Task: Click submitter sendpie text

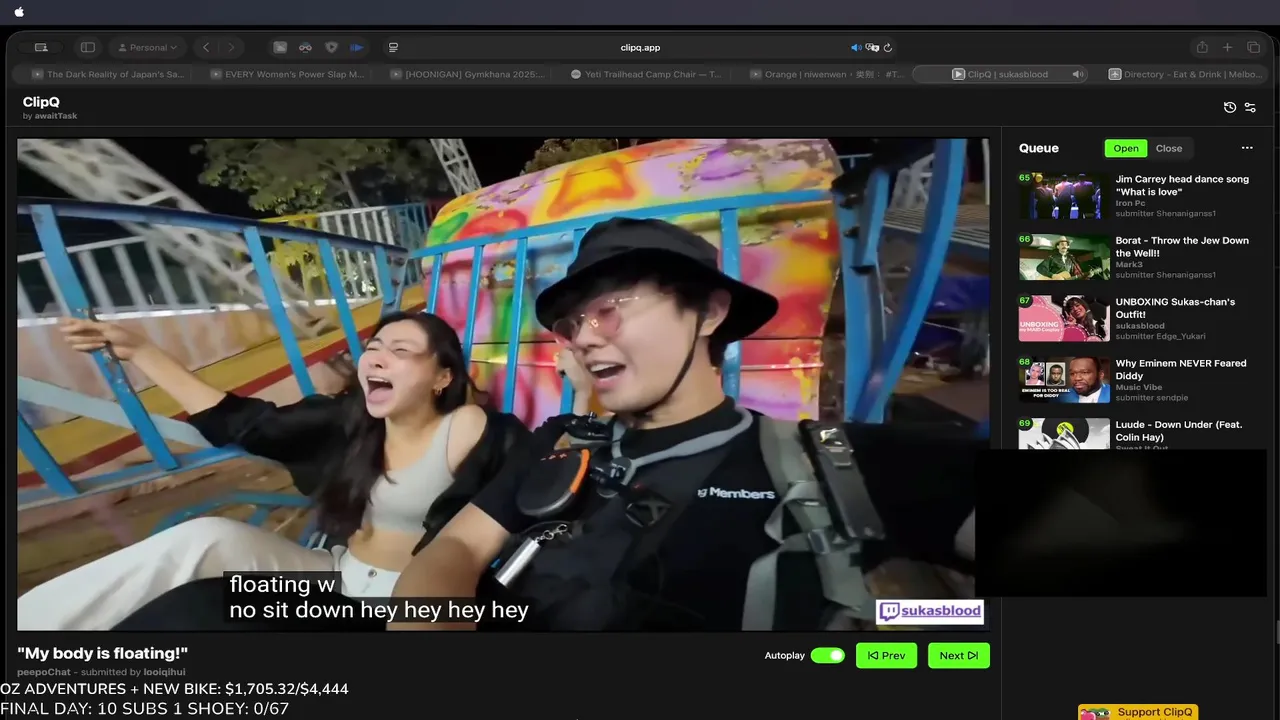Action: pyautogui.click(x=1151, y=398)
